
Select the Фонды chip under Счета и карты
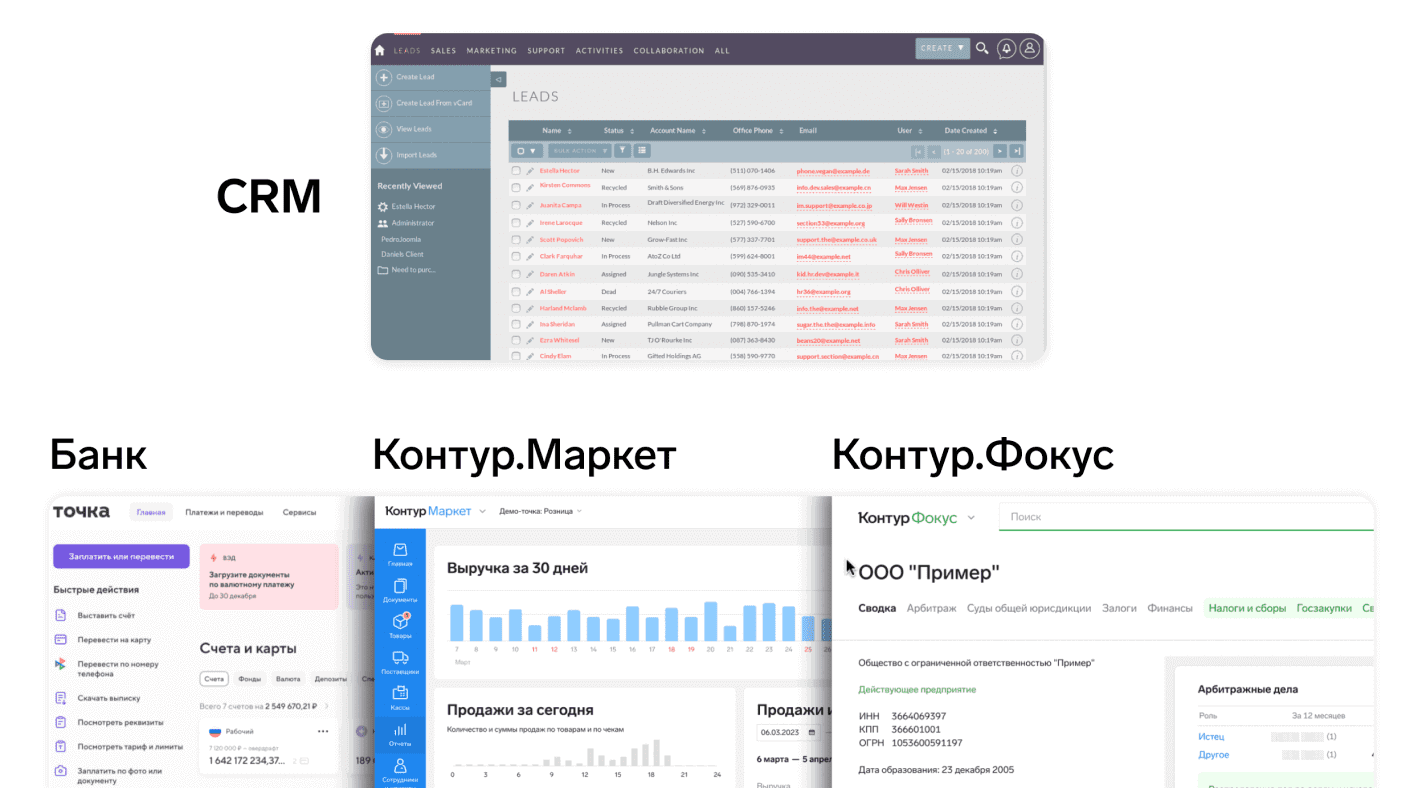(x=249, y=679)
